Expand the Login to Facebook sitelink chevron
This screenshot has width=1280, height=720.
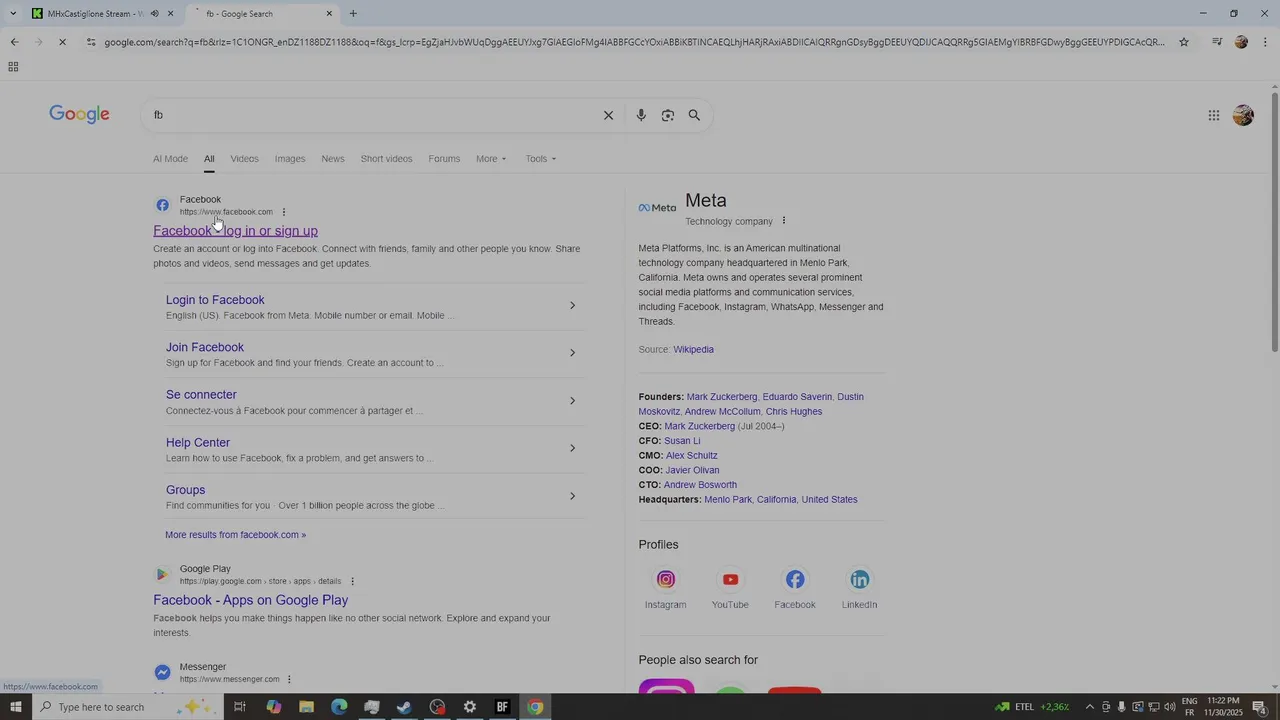click(x=572, y=306)
